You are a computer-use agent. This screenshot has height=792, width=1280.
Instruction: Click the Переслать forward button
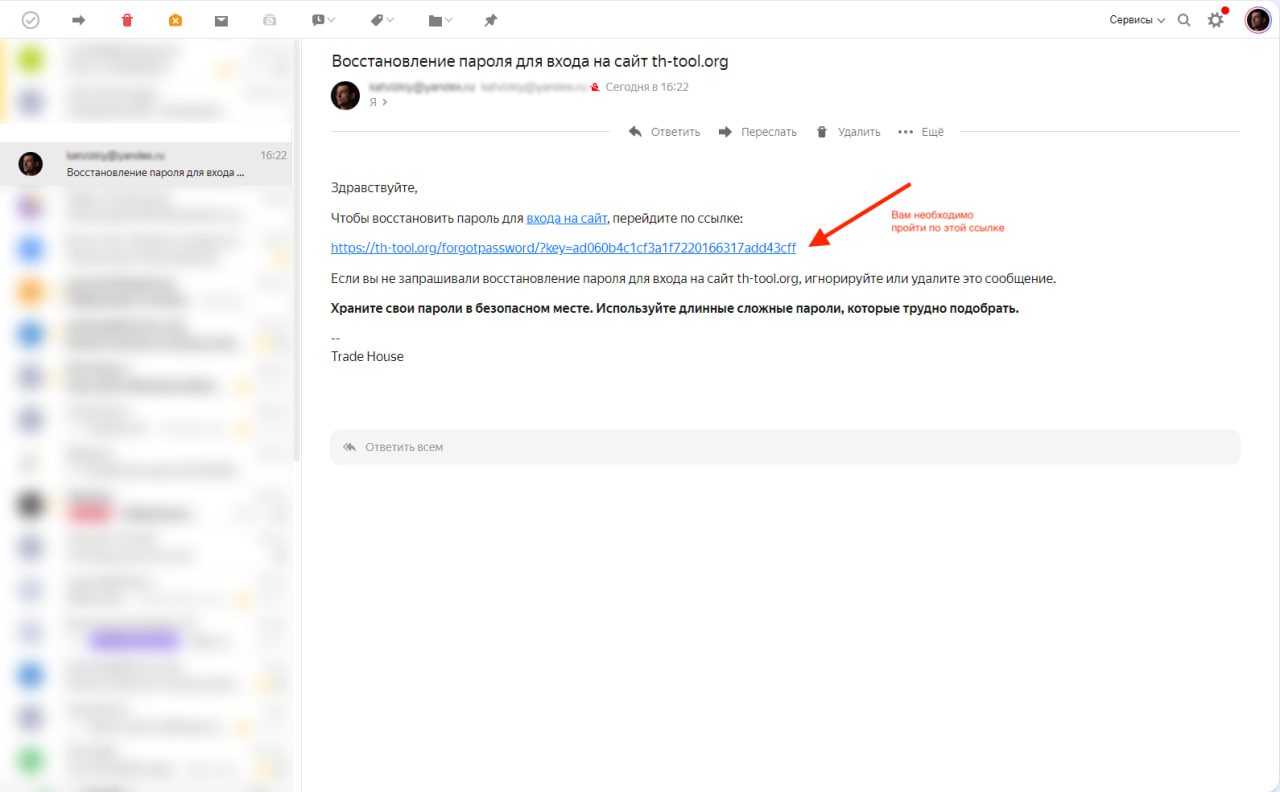tap(757, 132)
